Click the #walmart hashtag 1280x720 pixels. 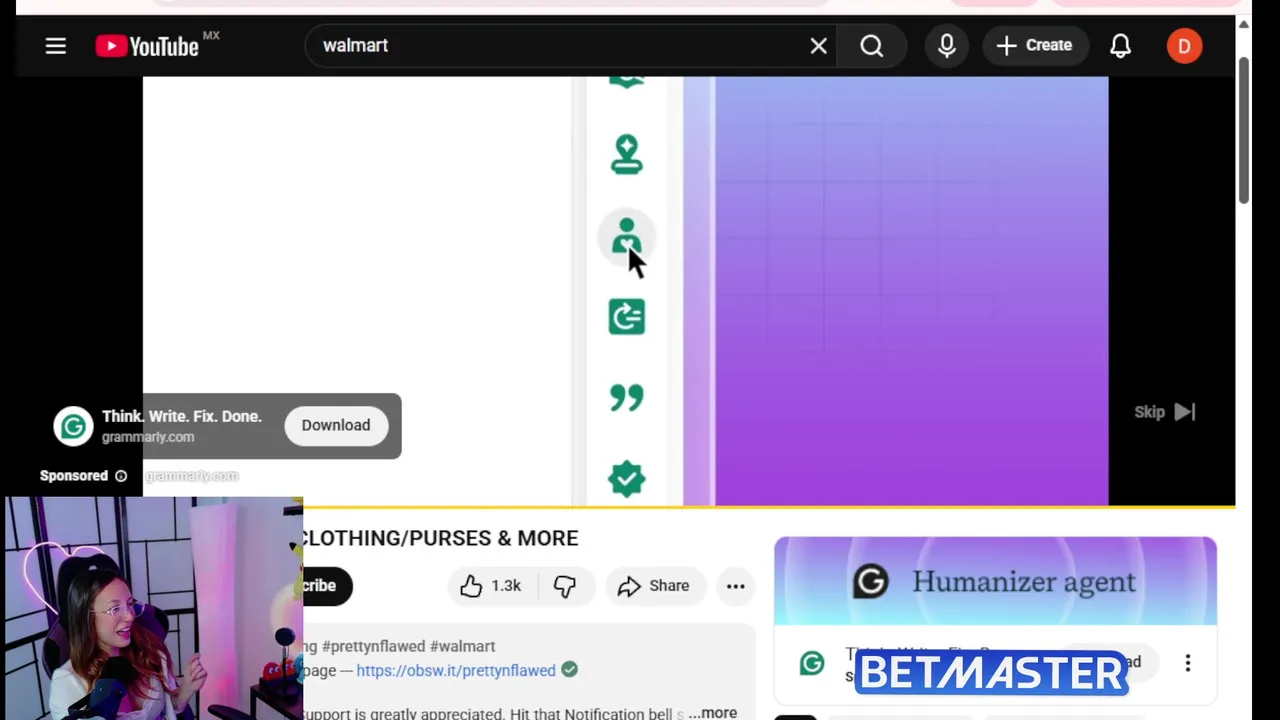pyautogui.click(x=462, y=646)
